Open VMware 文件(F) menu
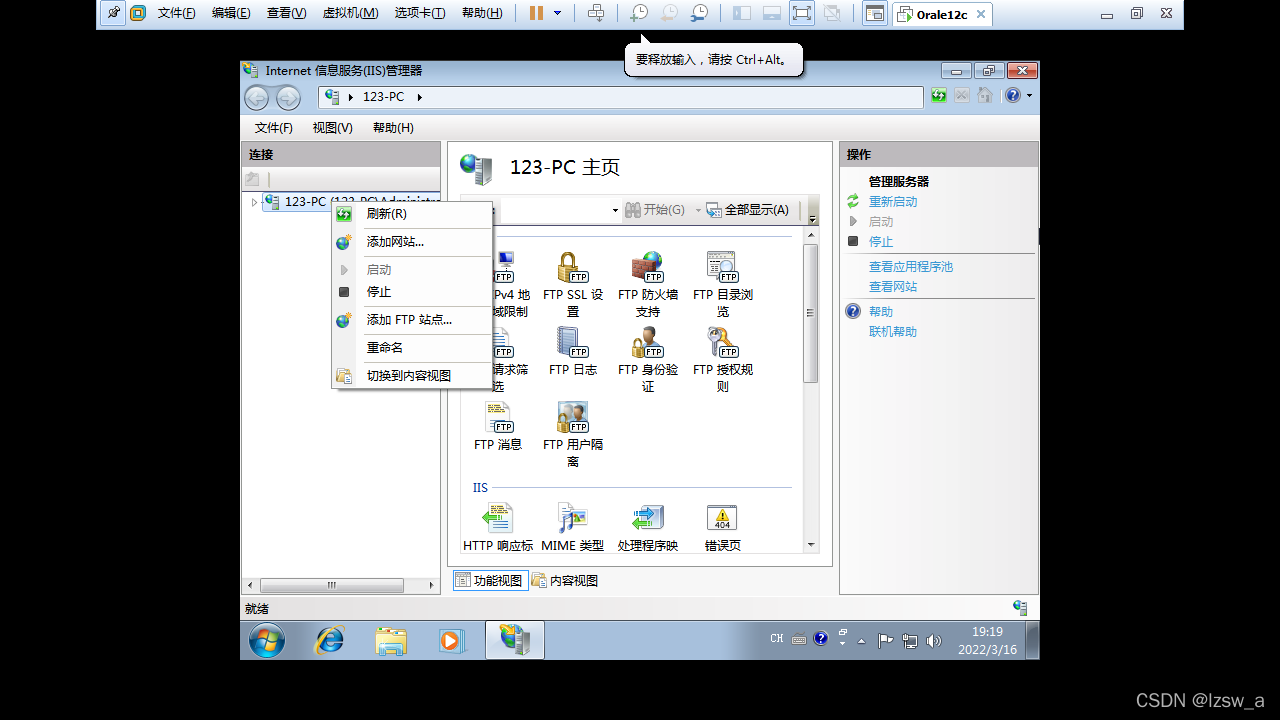 point(177,14)
